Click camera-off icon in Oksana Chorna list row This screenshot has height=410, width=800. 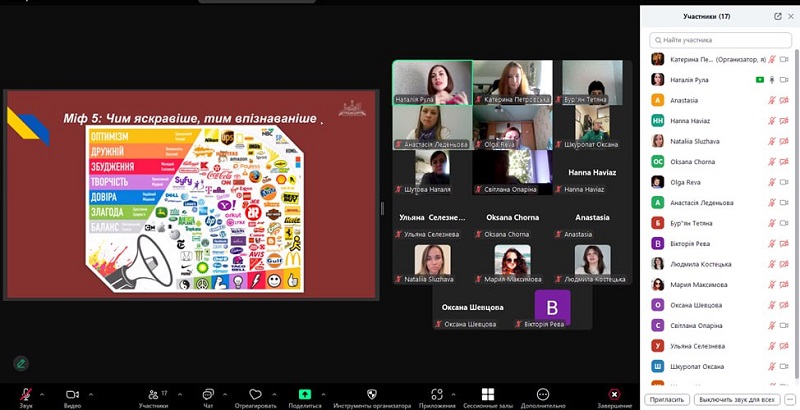[784, 162]
